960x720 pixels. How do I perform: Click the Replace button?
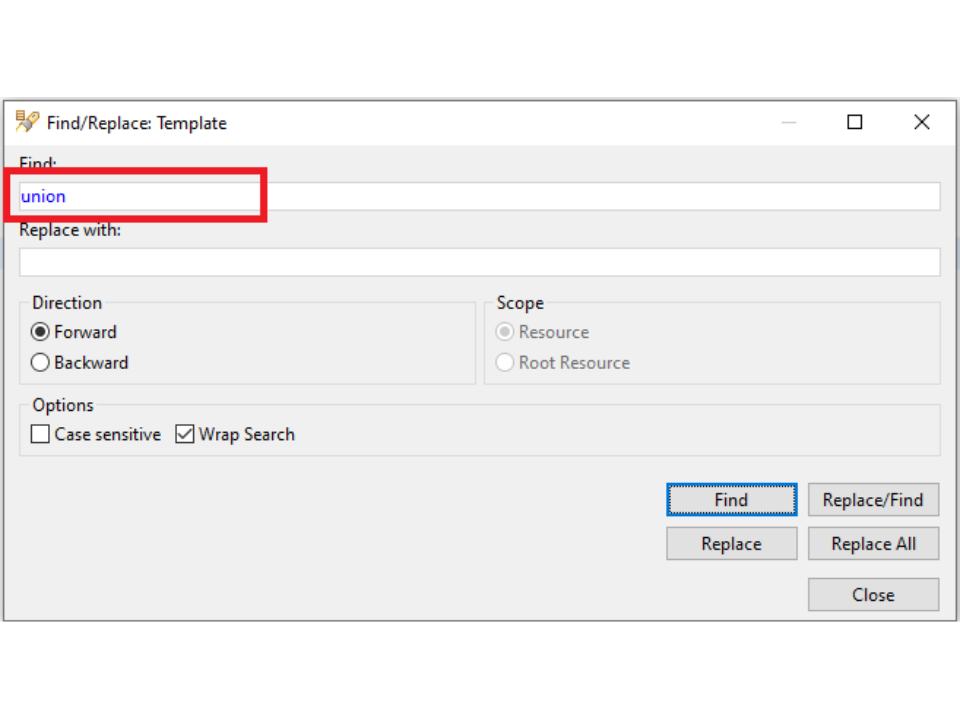731,544
